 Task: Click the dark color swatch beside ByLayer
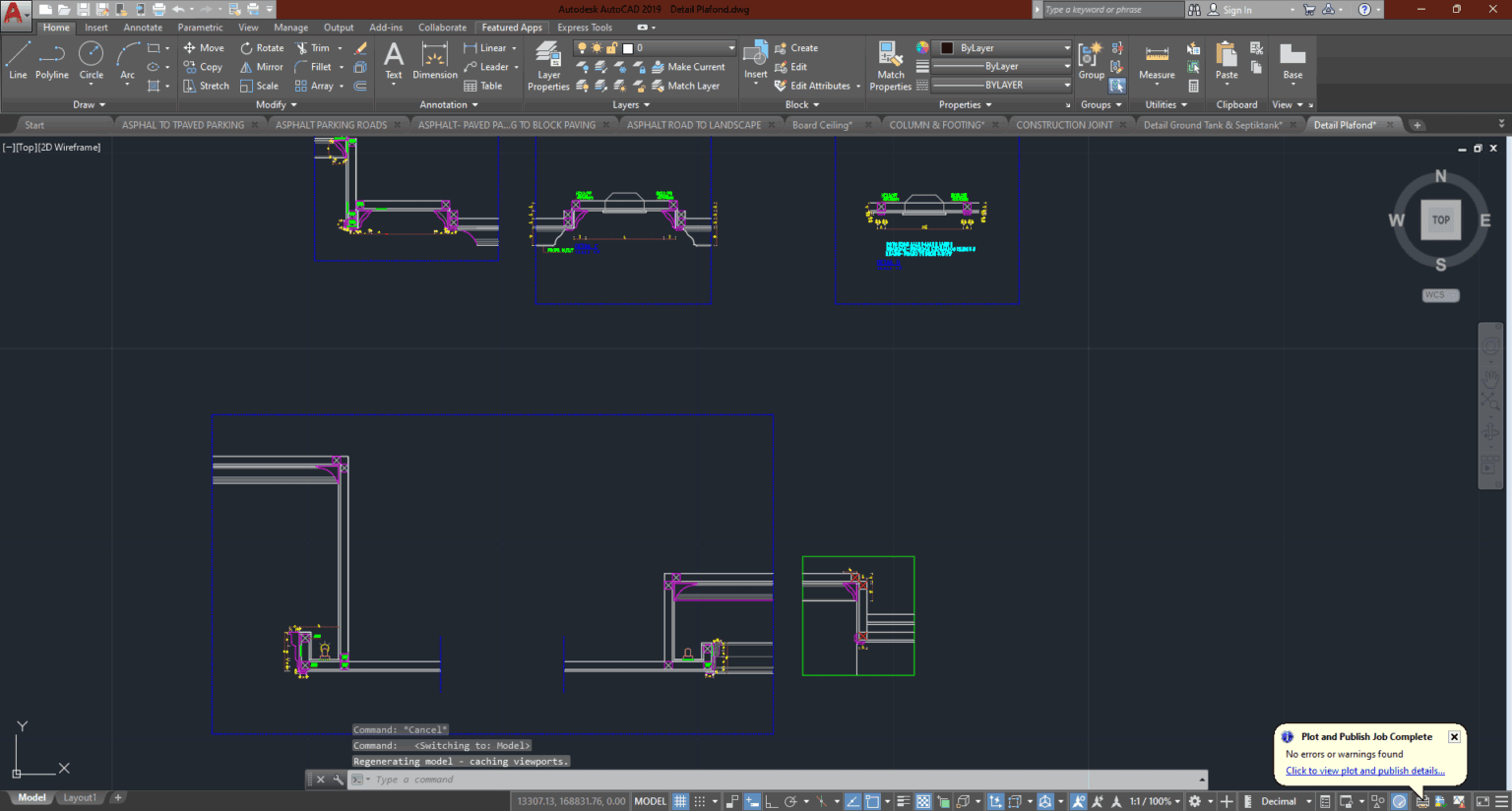click(946, 47)
